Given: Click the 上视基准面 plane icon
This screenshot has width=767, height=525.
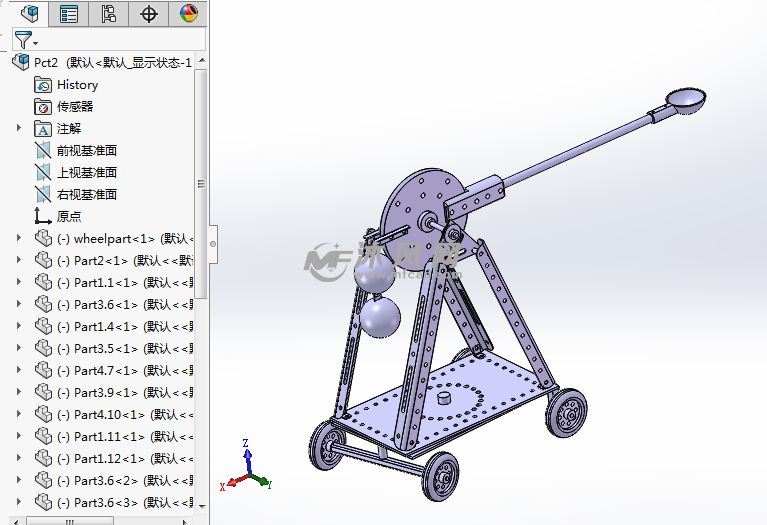Looking at the screenshot, I should pos(43,172).
